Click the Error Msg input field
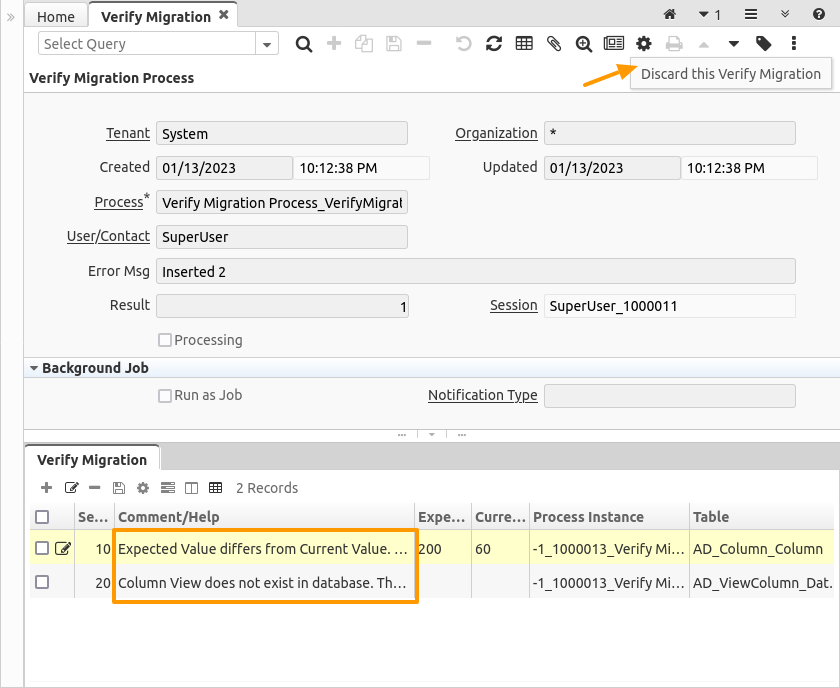Image resolution: width=840 pixels, height=688 pixels. pos(475,271)
